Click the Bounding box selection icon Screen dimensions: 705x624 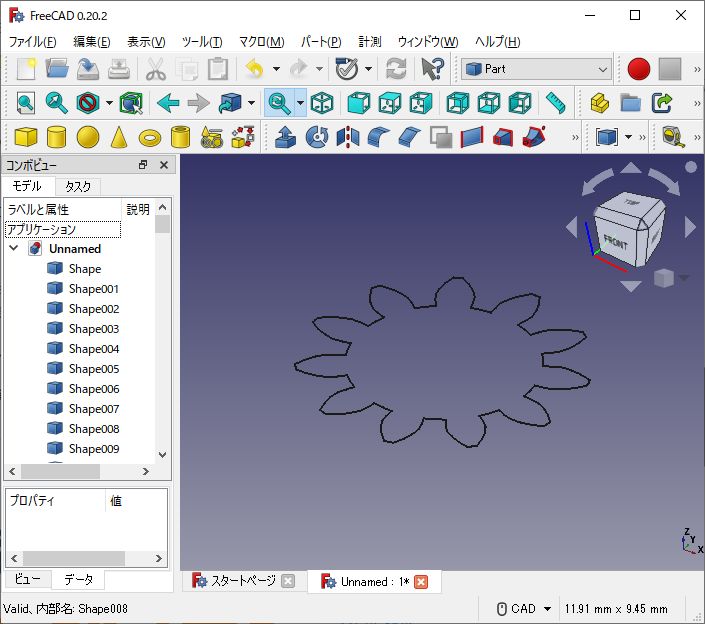pos(131,103)
